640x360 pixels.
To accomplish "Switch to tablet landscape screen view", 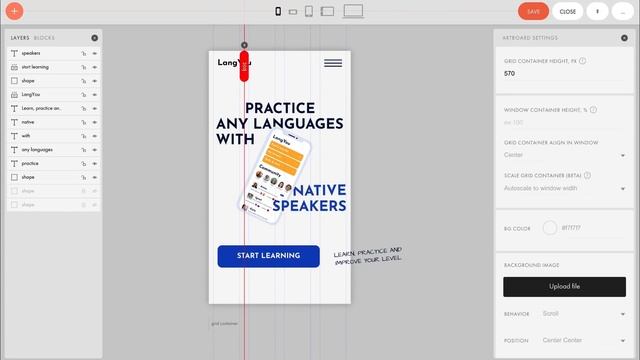I will coord(327,11).
